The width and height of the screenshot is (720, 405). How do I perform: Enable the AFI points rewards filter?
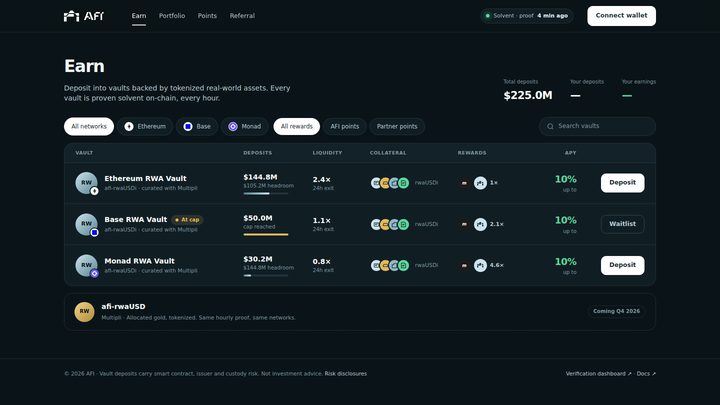tap(344, 126)
